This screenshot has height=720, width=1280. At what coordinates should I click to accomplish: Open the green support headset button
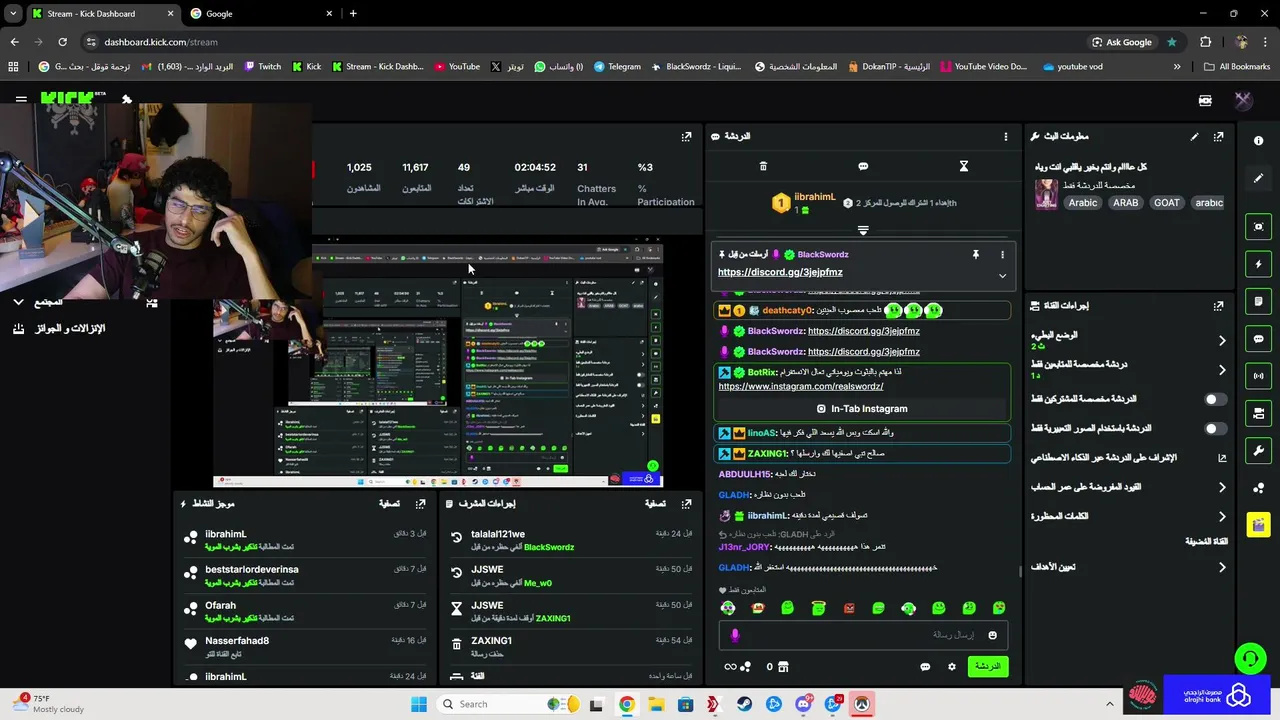click(x=1250, y=658)
